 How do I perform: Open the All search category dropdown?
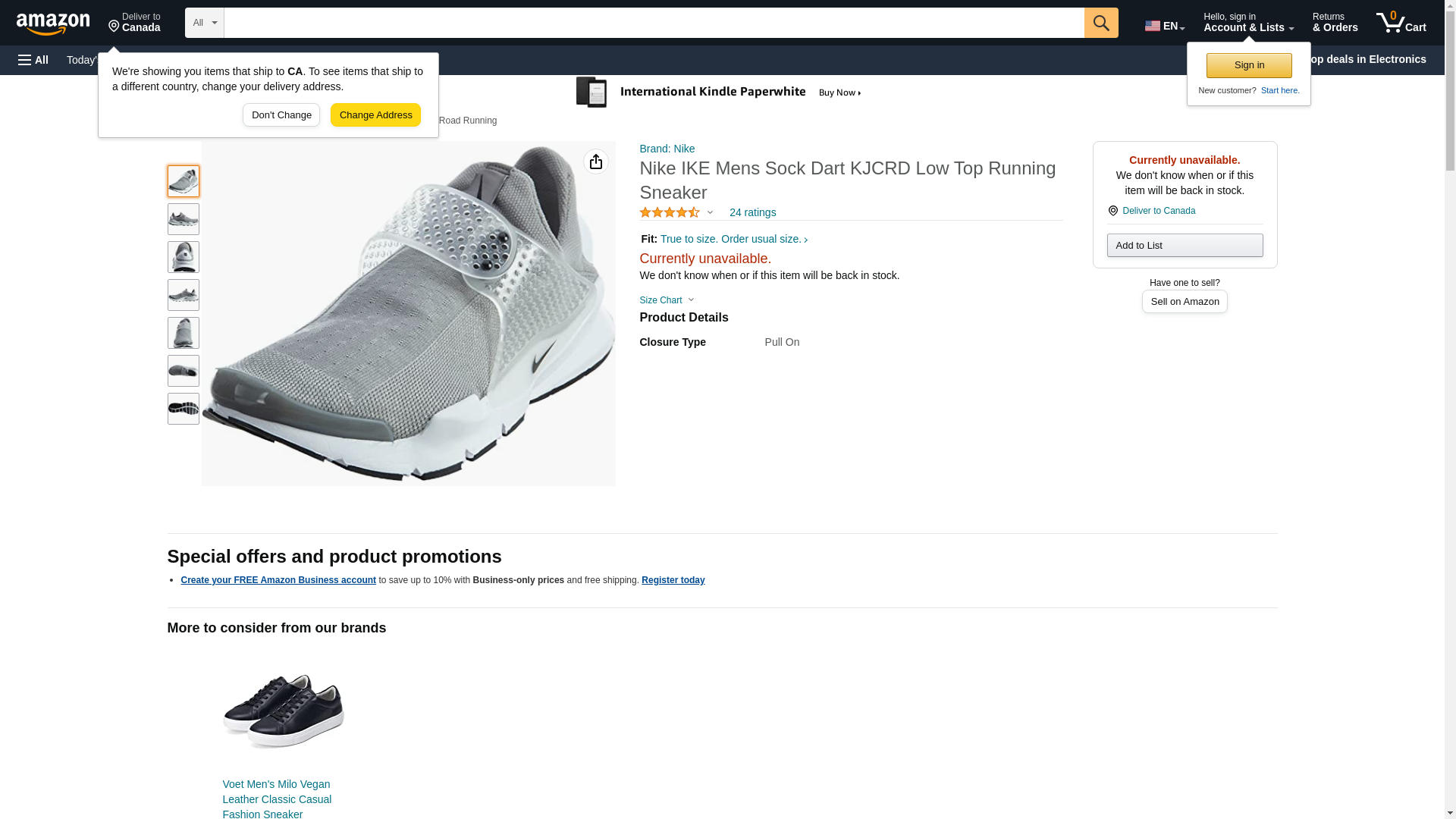coord(205,23)
